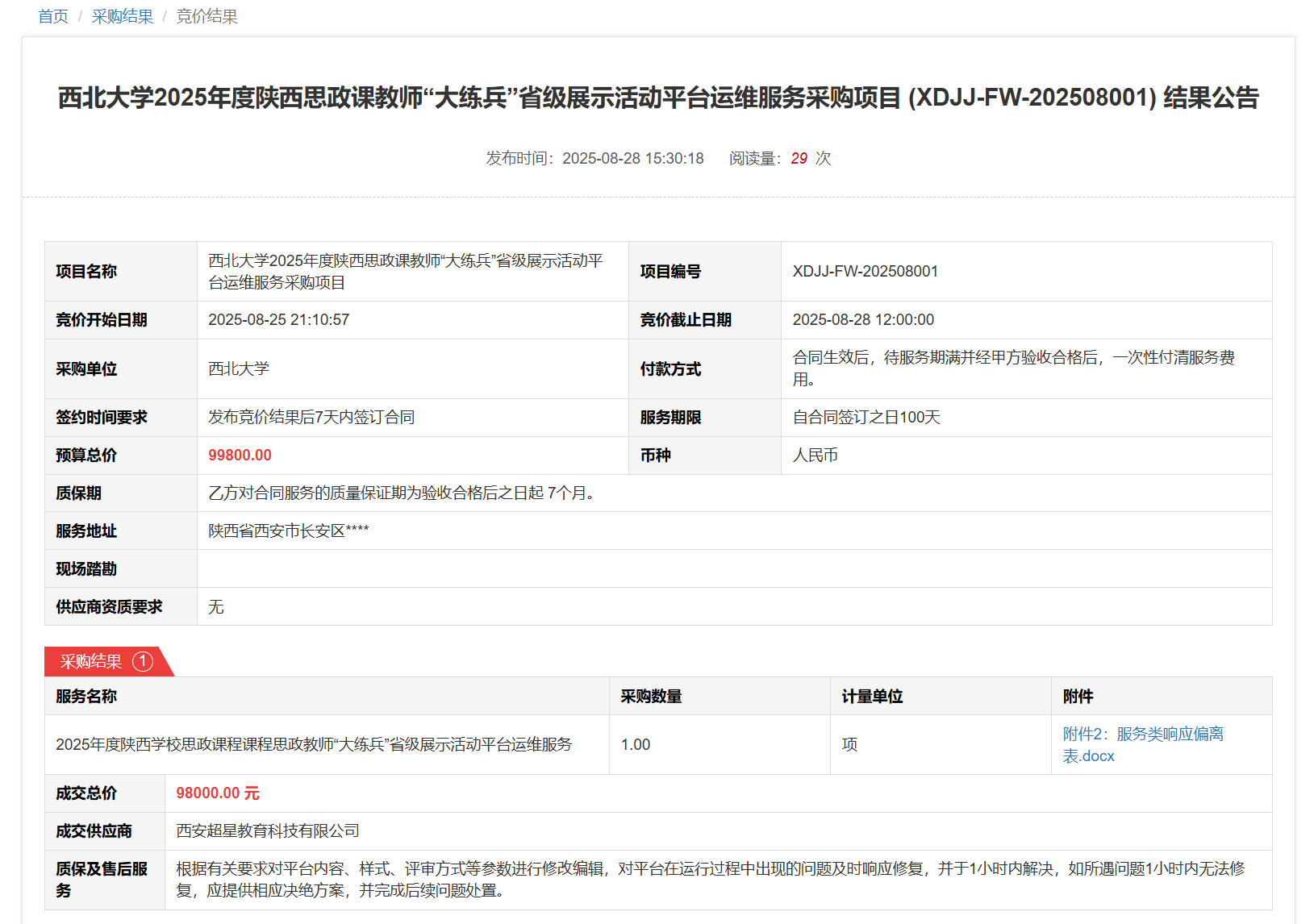The height and width of the screenshot is (924, 1314).
Task: Click the red read count 29
Action: (799, 159)
